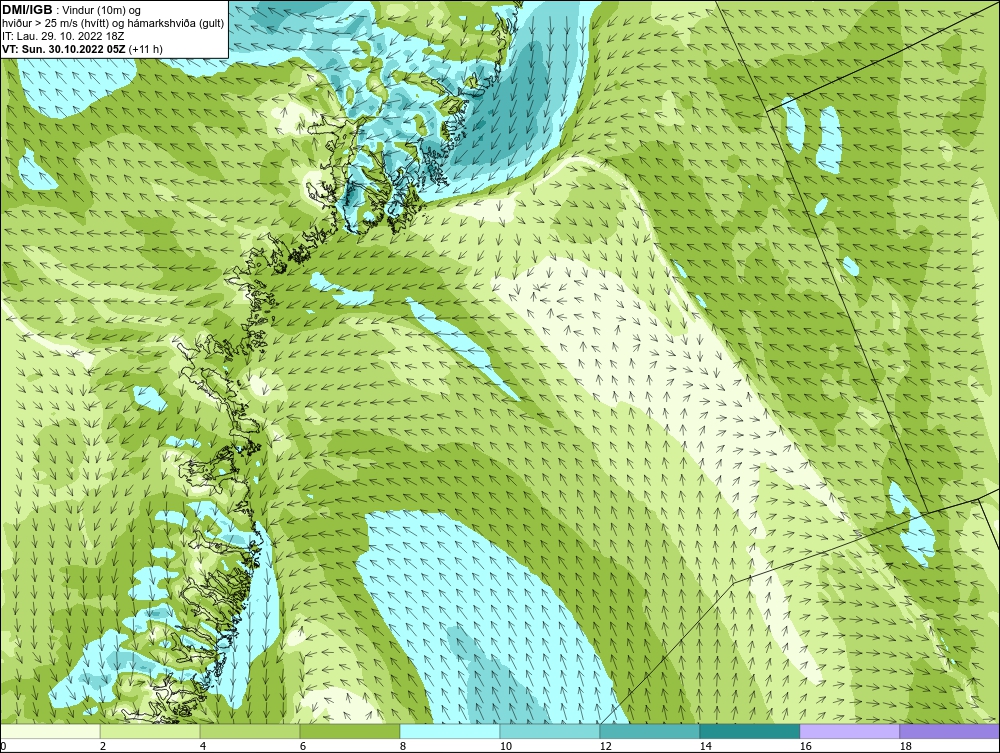The image size is (1000, 753).
Task: Click the 18+ purple scale swatch
Action: click(950, 731)
